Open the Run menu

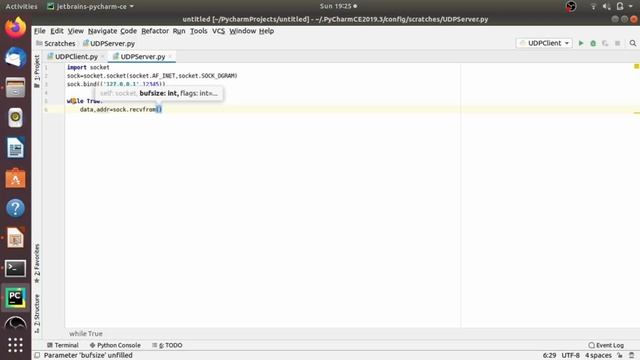(x=179, y=31)
